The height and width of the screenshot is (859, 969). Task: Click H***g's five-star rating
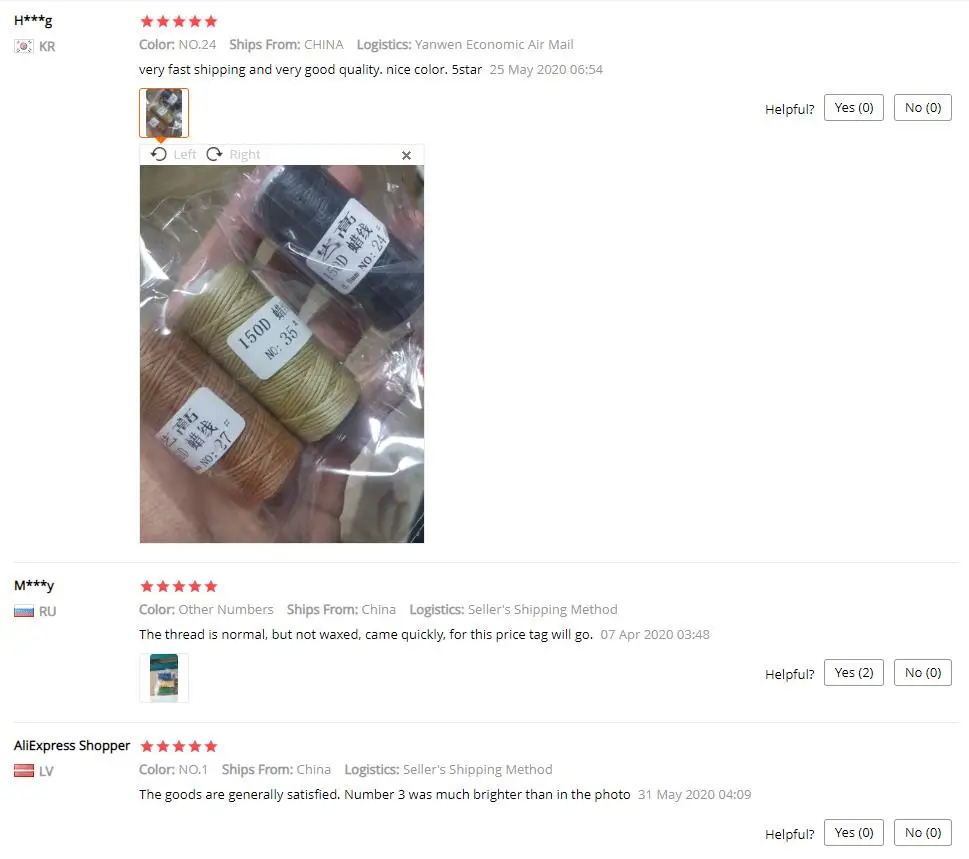coord(179,22)
